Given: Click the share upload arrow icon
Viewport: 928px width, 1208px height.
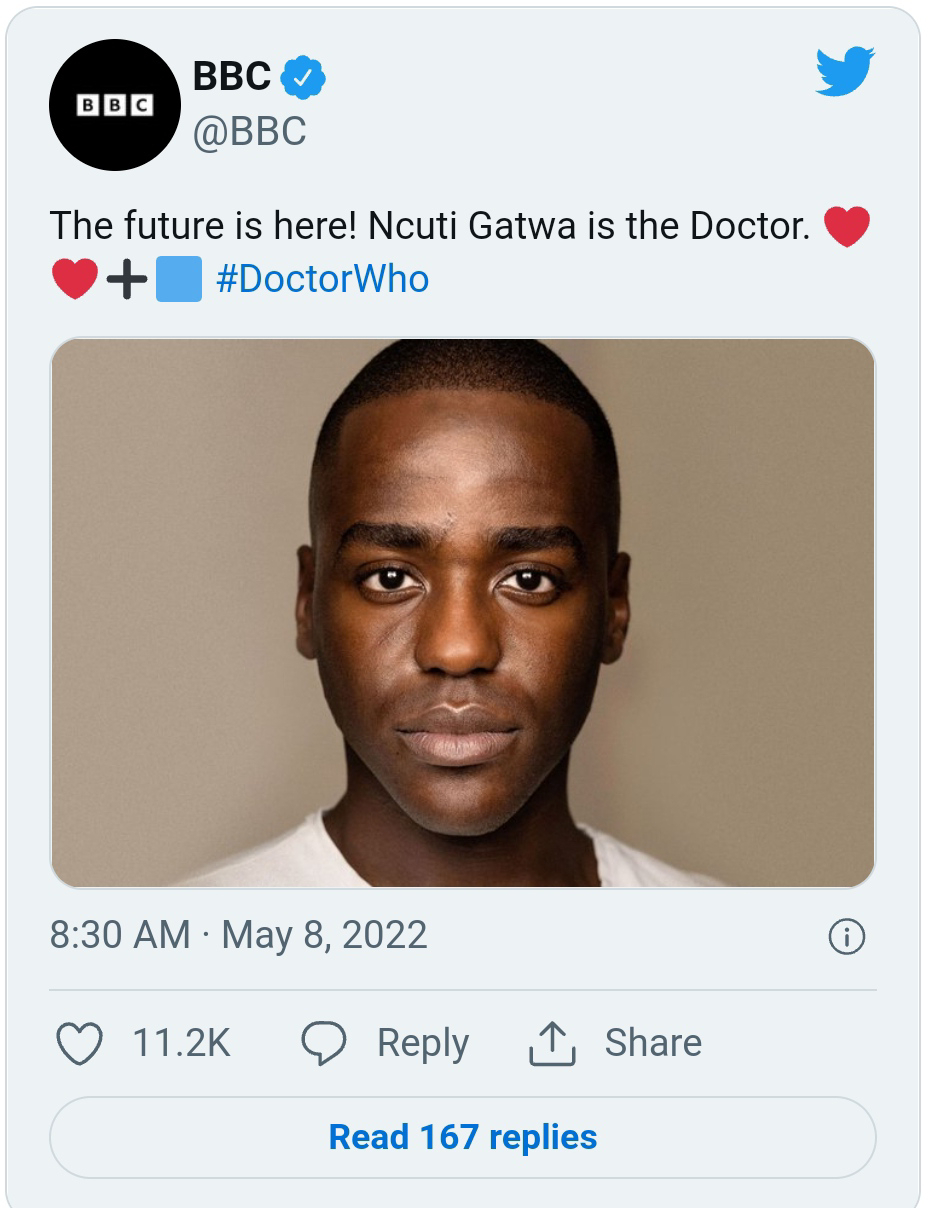Looking at the screenshot, I should (552, 1044).
